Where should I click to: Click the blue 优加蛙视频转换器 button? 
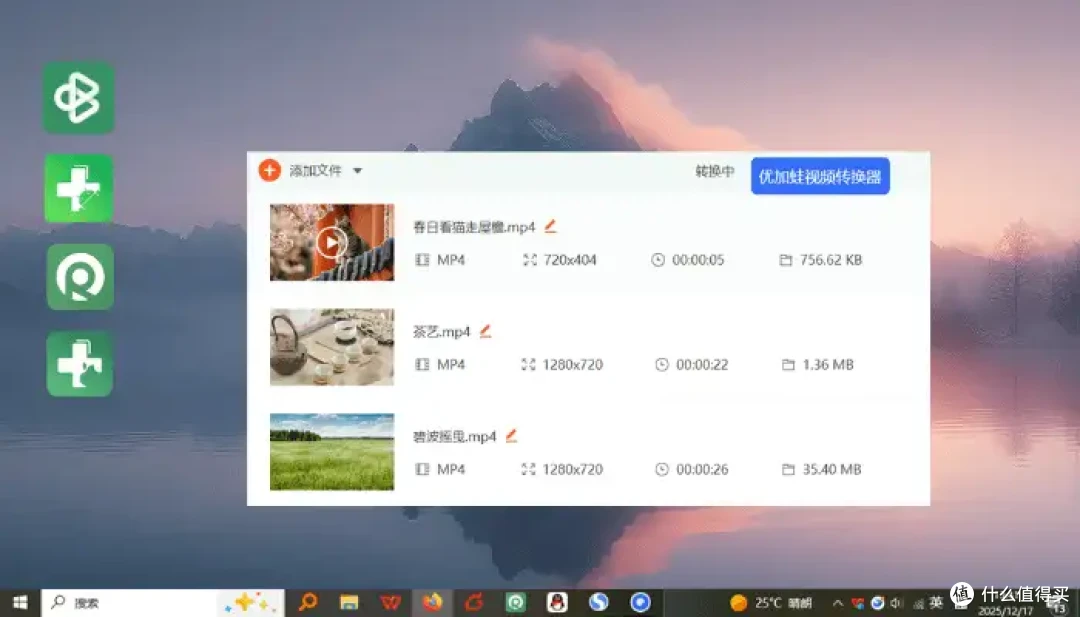[x=820, y=176]
